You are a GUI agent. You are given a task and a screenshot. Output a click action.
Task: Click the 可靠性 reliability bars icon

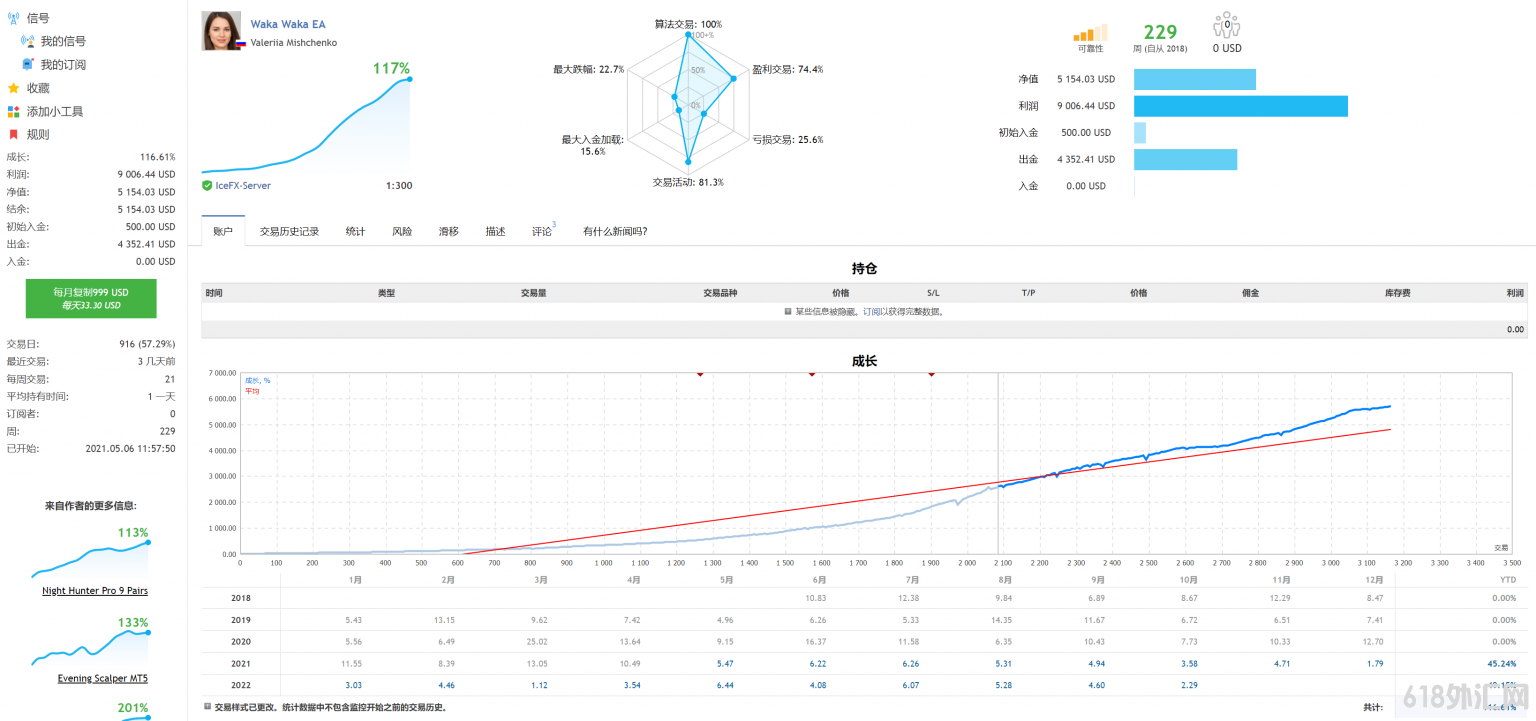[1091, 33]
